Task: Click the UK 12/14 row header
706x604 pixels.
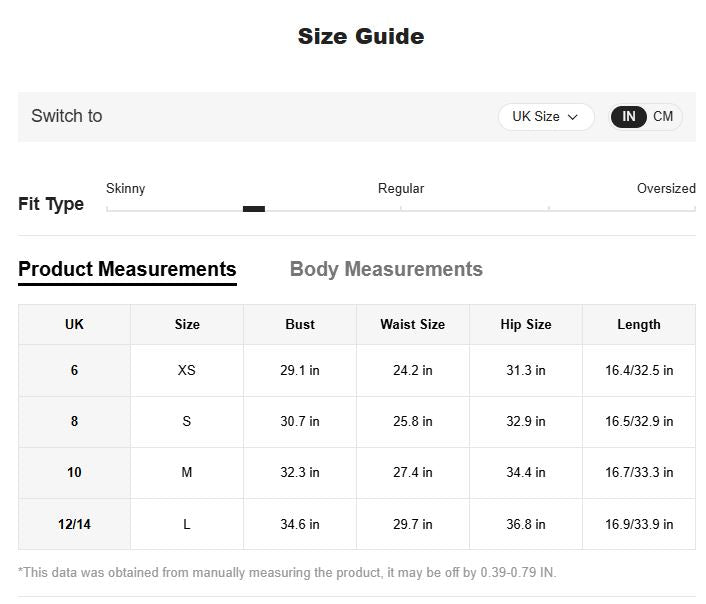Action: [x=74, y=524]
